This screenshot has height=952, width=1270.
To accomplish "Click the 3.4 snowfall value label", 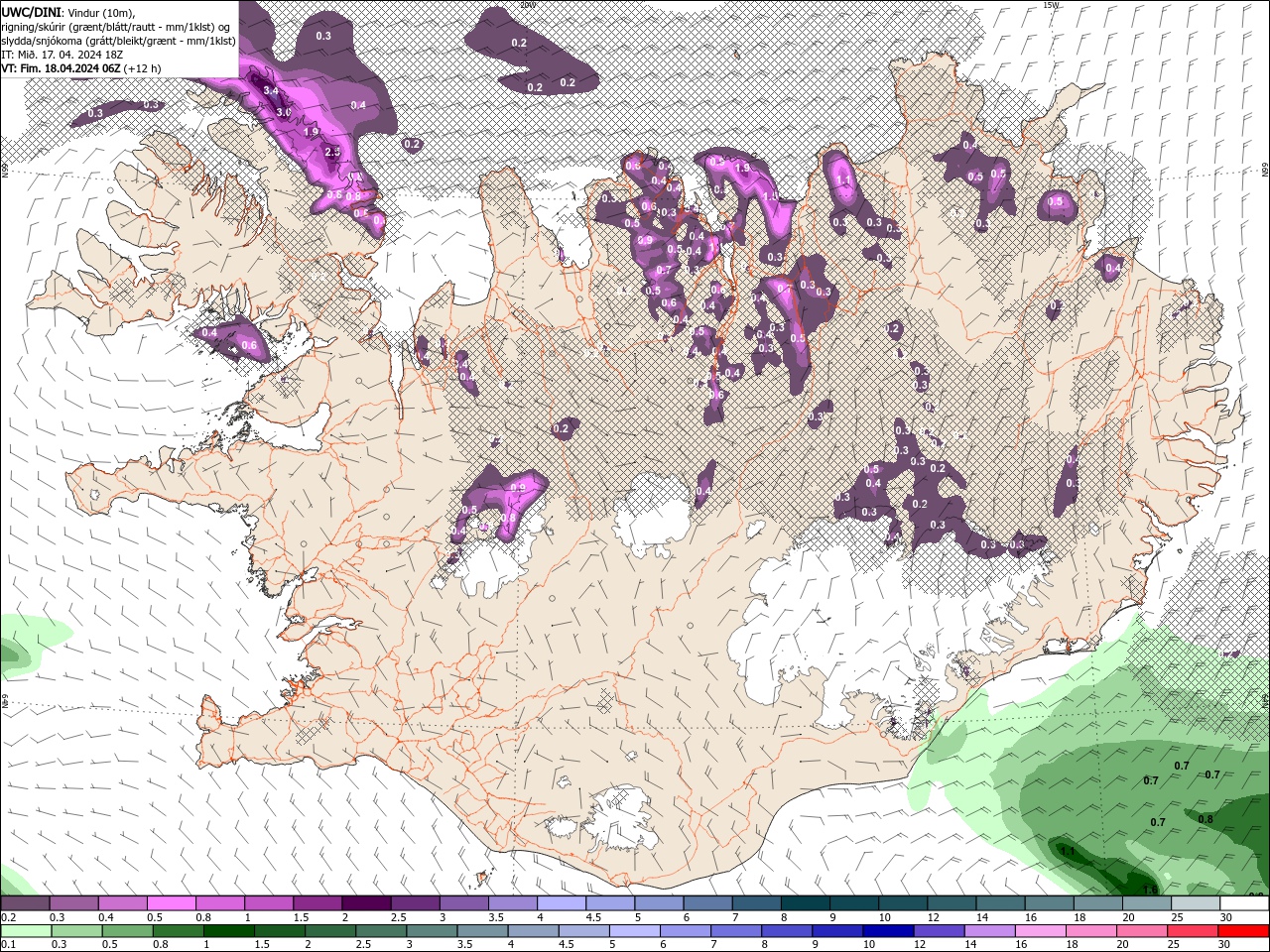I will pos(272,90).
